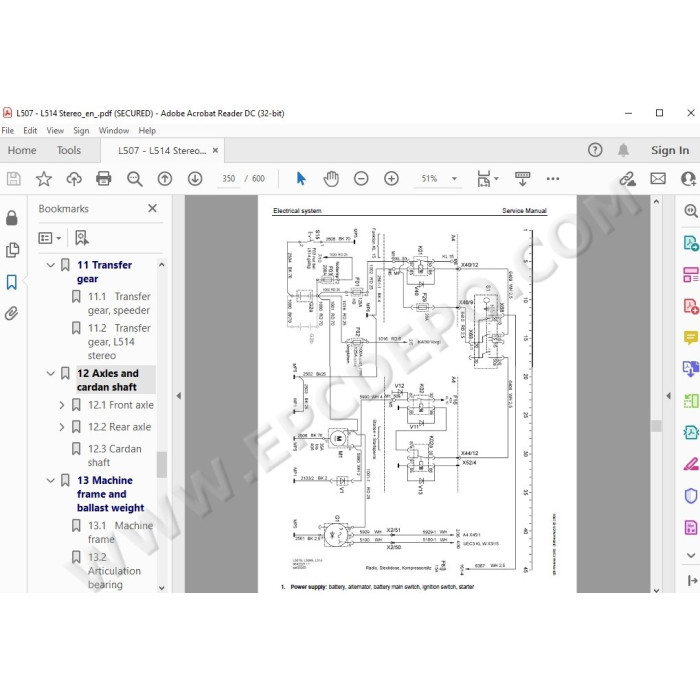
Task: Click the Save file icon
Action: click(x=14, y=179)
